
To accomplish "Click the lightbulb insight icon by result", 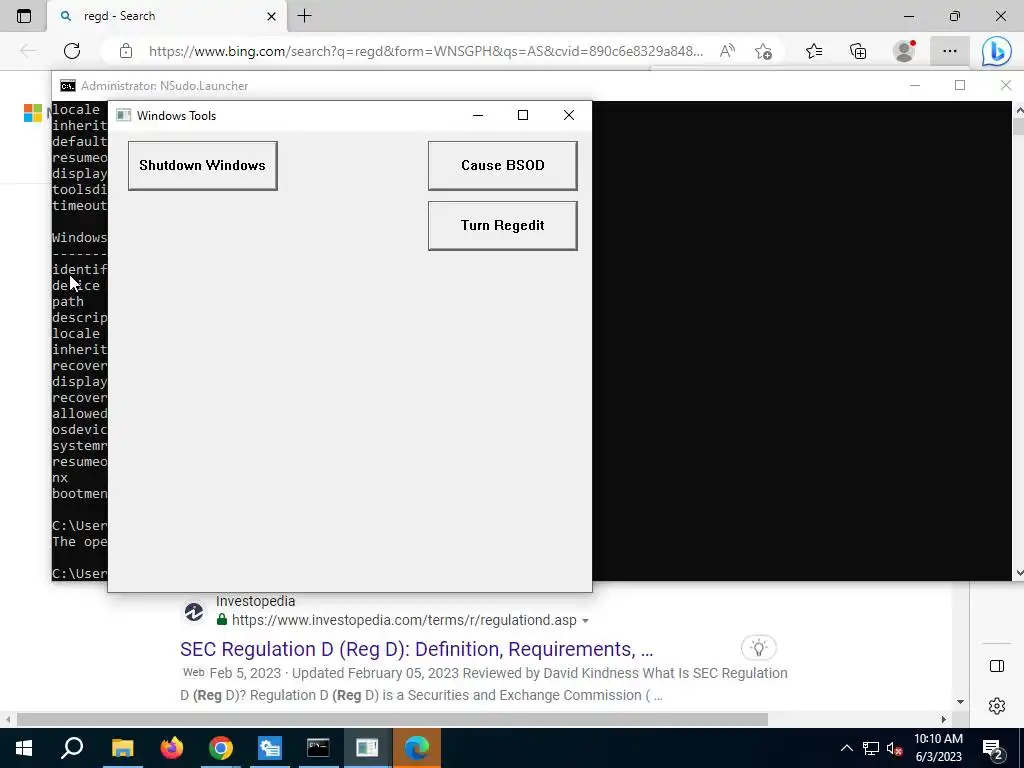I will tap(758, 648).
